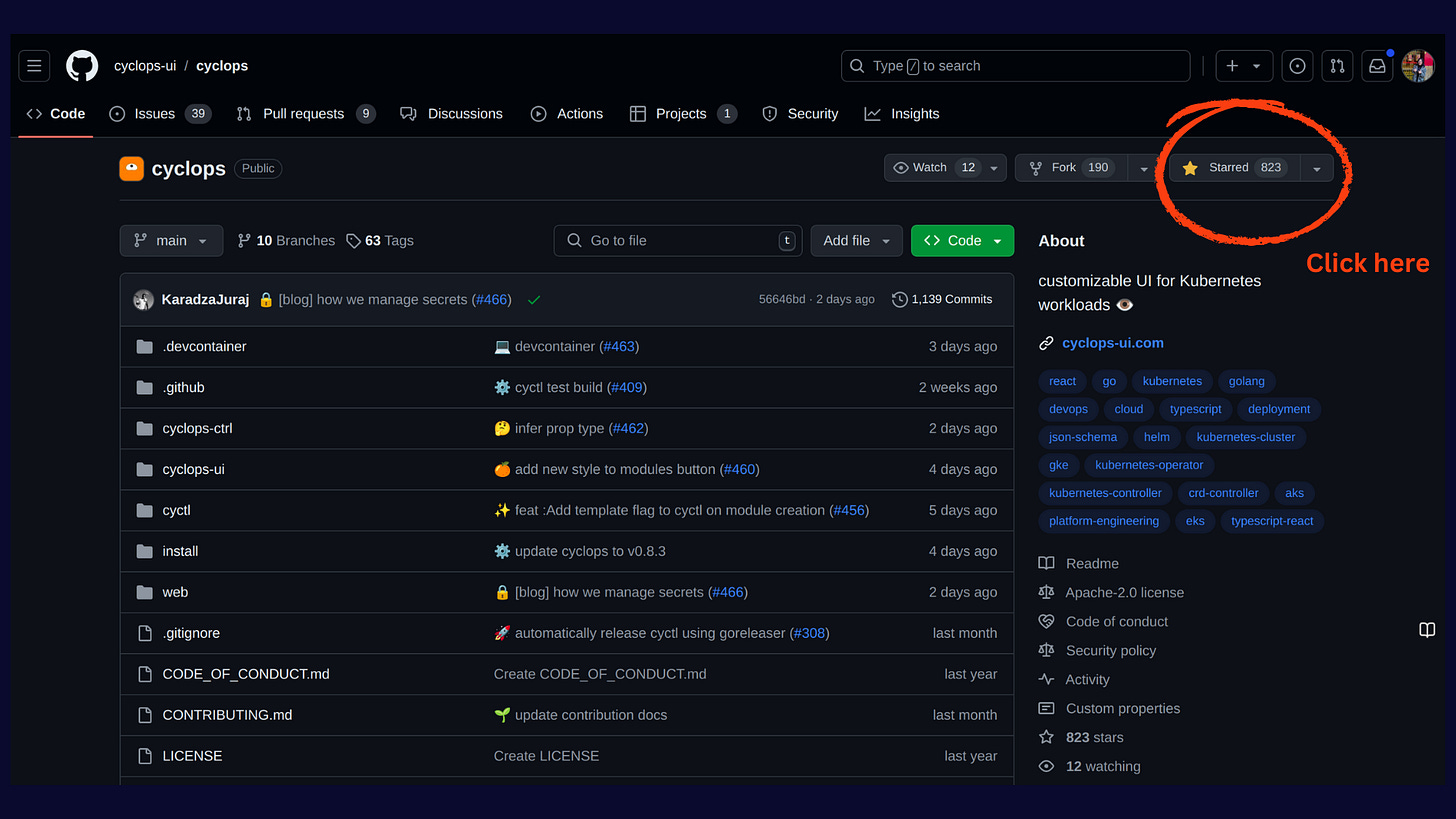Click the cyclops repository logo icon
The height and width of the screenshot is (819, 1456).
point(131,168)
